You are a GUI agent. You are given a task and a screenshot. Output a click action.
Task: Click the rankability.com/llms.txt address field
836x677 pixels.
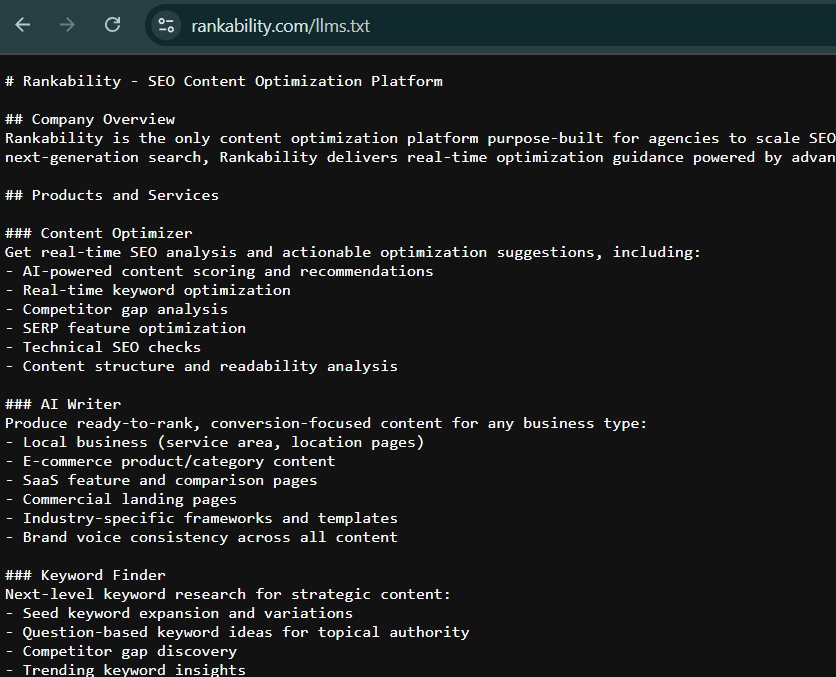click(280, 26)
